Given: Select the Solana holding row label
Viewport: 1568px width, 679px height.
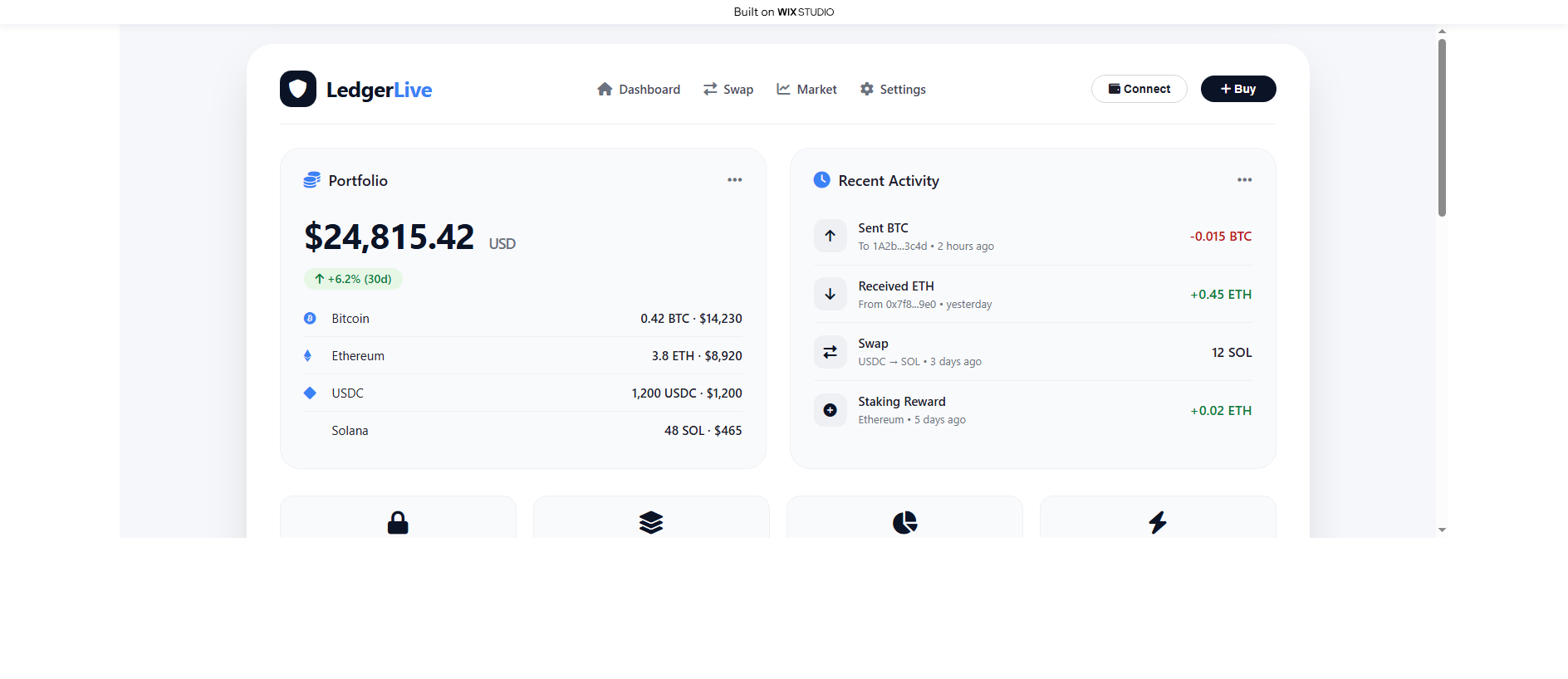Looking at the screenshot, I should click(x=350, y=431).
